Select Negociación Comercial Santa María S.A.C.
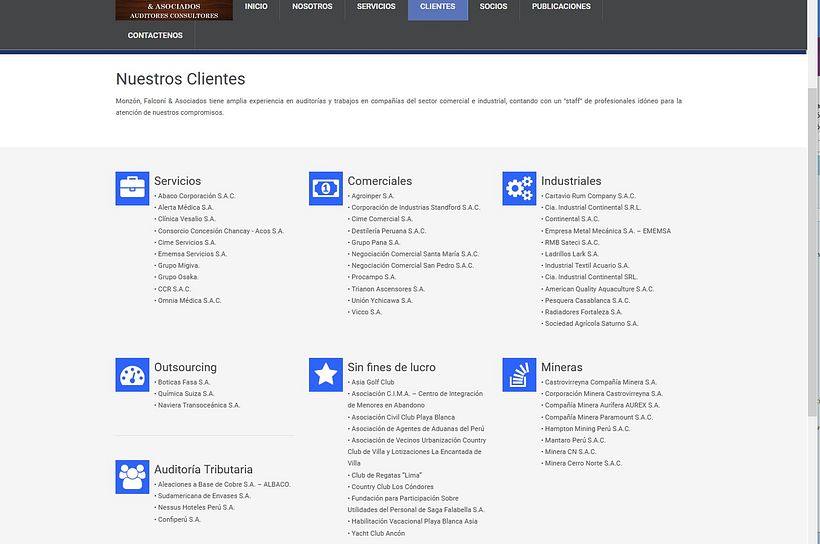This screenshot has height=544, width=820. (415, 254)
